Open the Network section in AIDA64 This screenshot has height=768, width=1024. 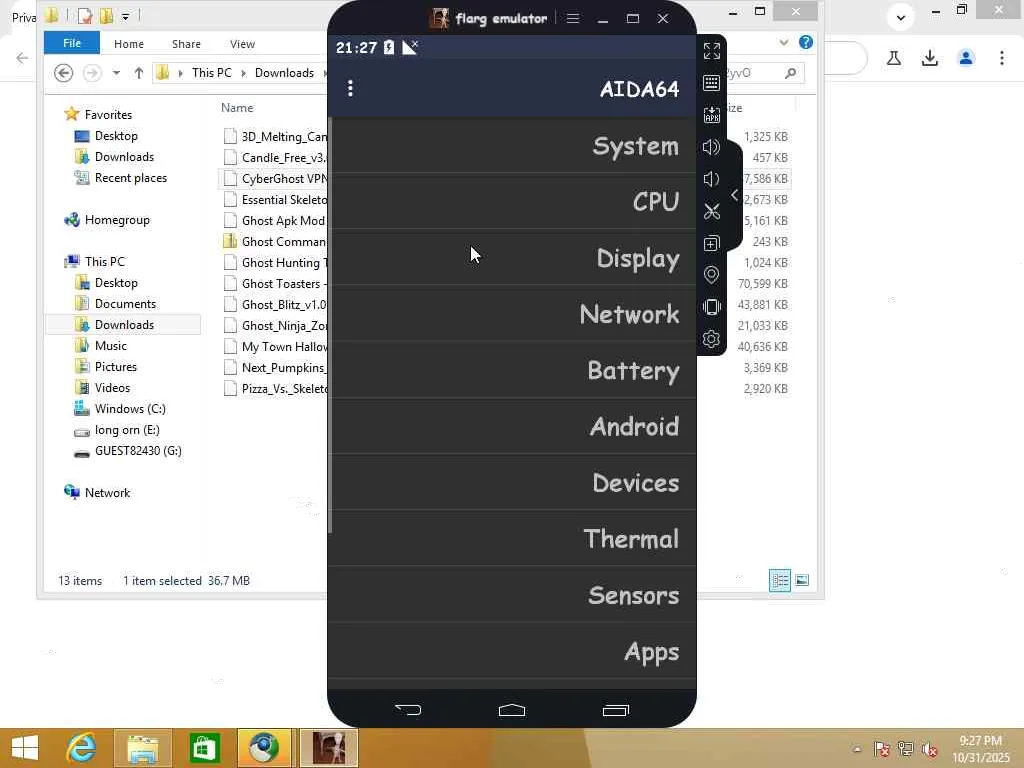pyautogui.click(x=513, y=313)
